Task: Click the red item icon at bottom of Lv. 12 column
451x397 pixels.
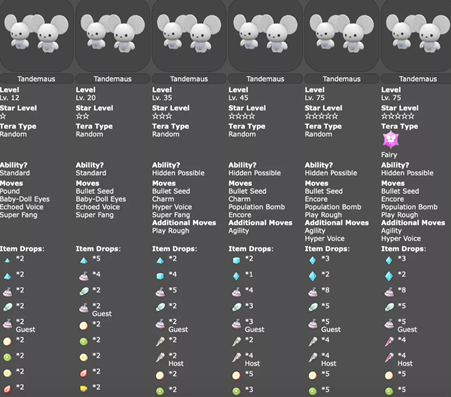Action: tap(7, 389)
